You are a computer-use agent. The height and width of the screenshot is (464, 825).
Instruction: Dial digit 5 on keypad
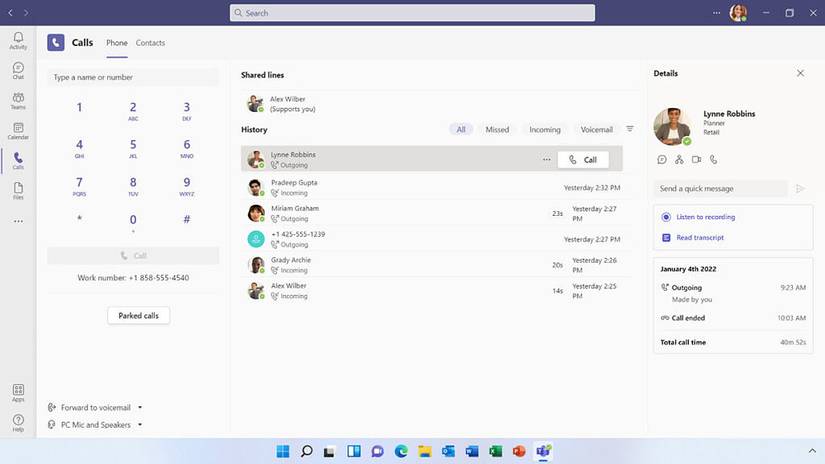click(133, 148)
